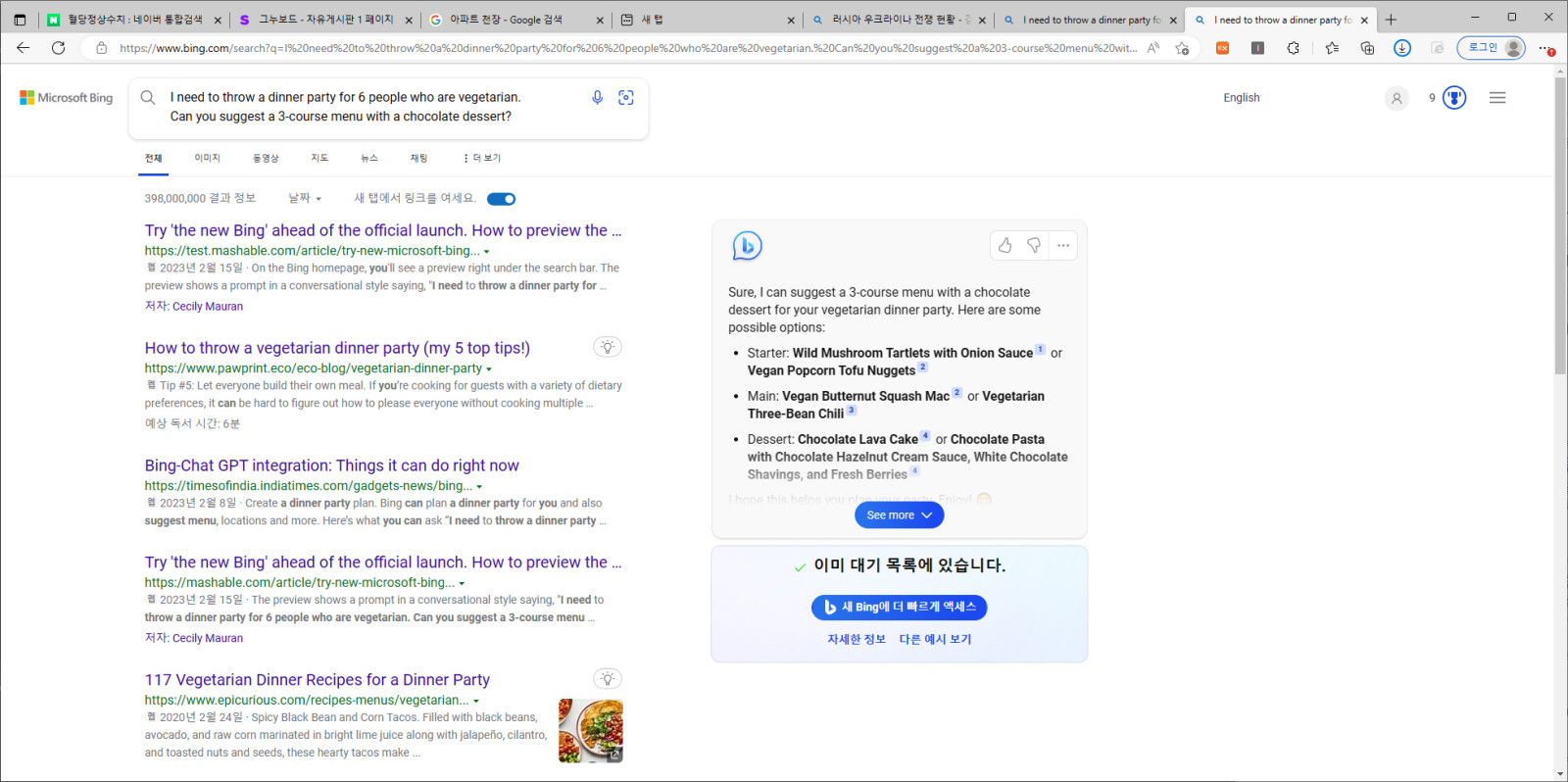This screenshot has width=1568, height=782.
Task: Expand epicurious.com result URL dropdown arrow
Action: [x=476, y=702]
